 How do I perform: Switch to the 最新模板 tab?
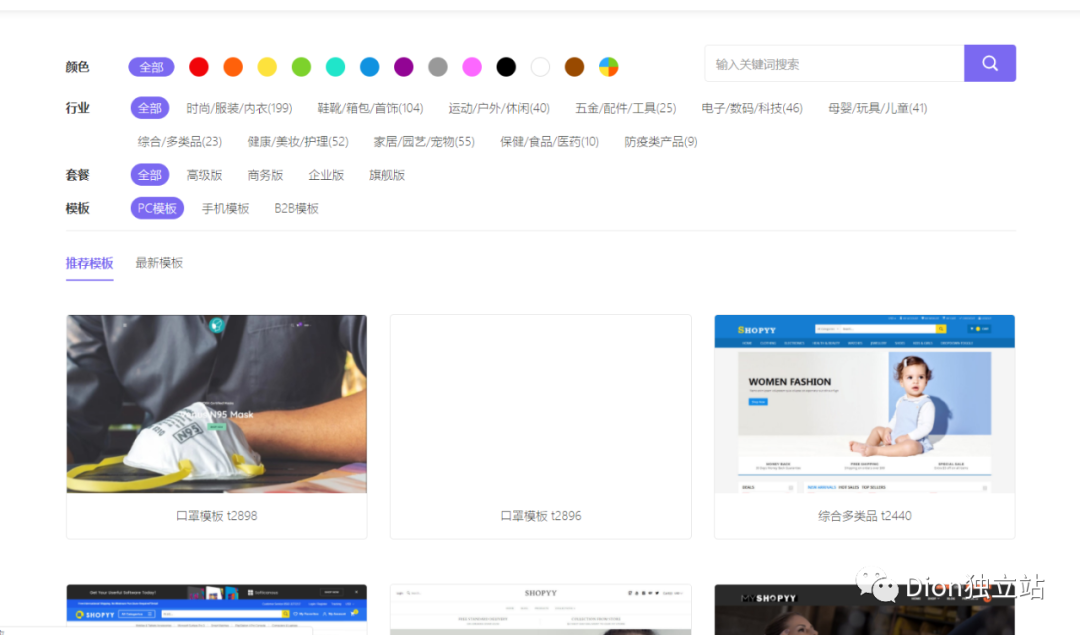pyautogui.click(x=158, y=262)
